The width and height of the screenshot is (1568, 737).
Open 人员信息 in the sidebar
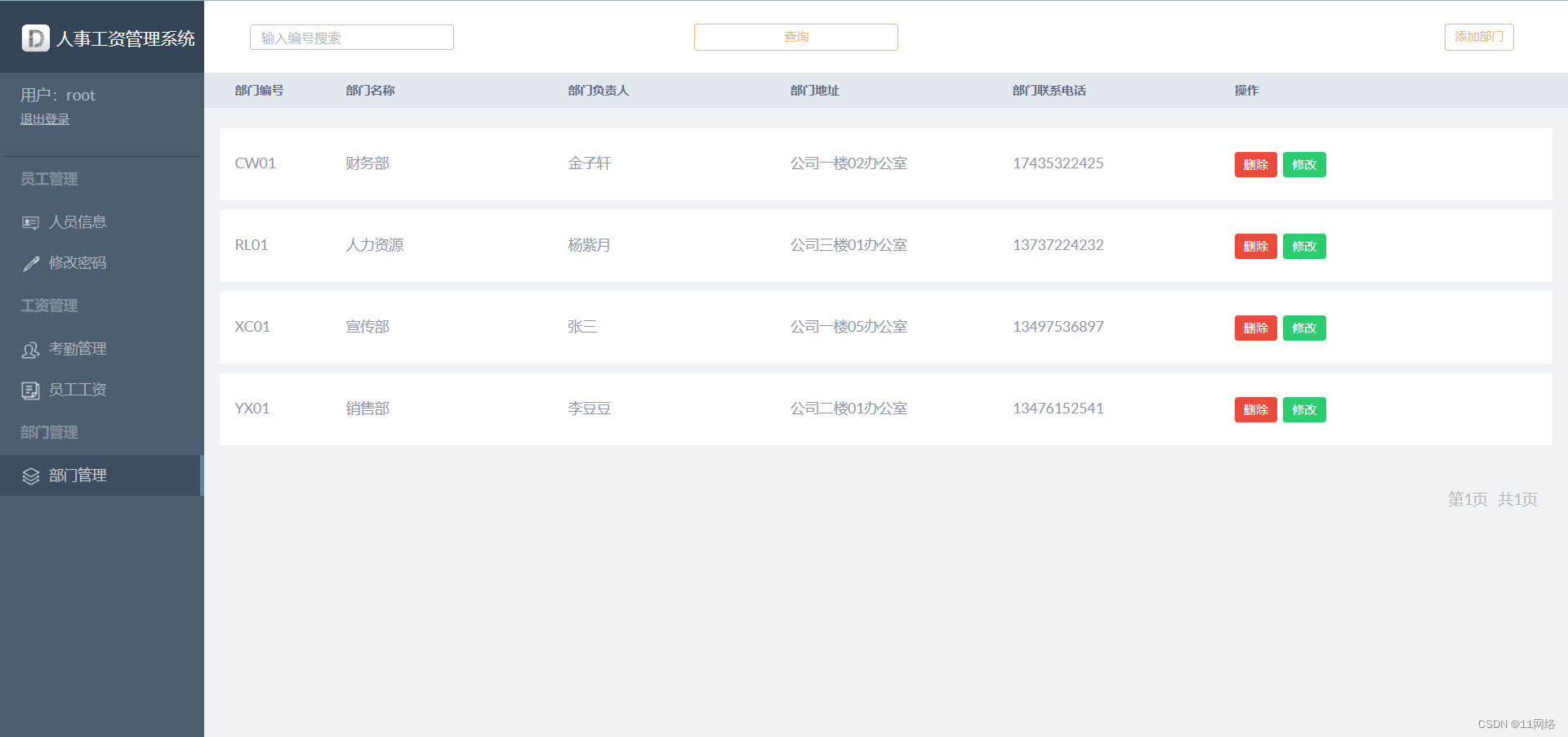coord(101,222)
